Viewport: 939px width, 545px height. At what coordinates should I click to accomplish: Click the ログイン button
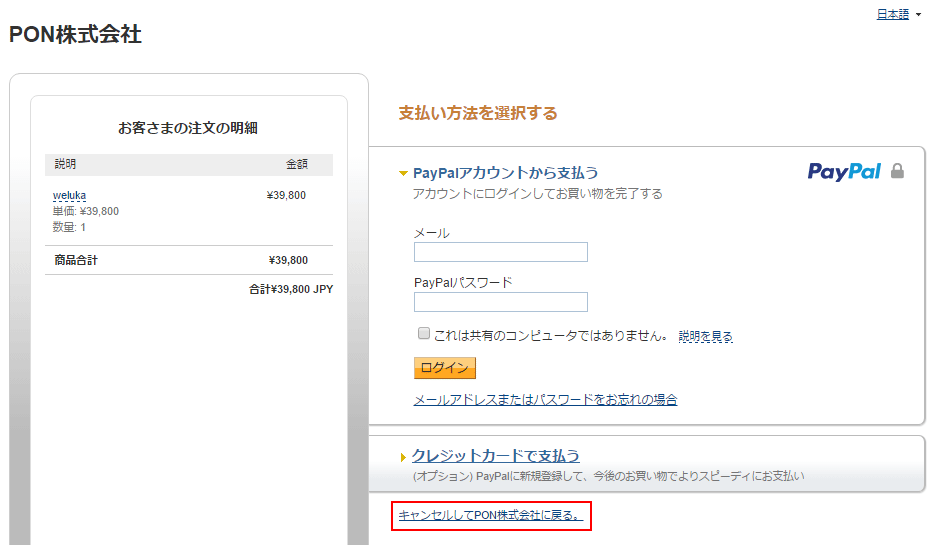coord(445,368)
